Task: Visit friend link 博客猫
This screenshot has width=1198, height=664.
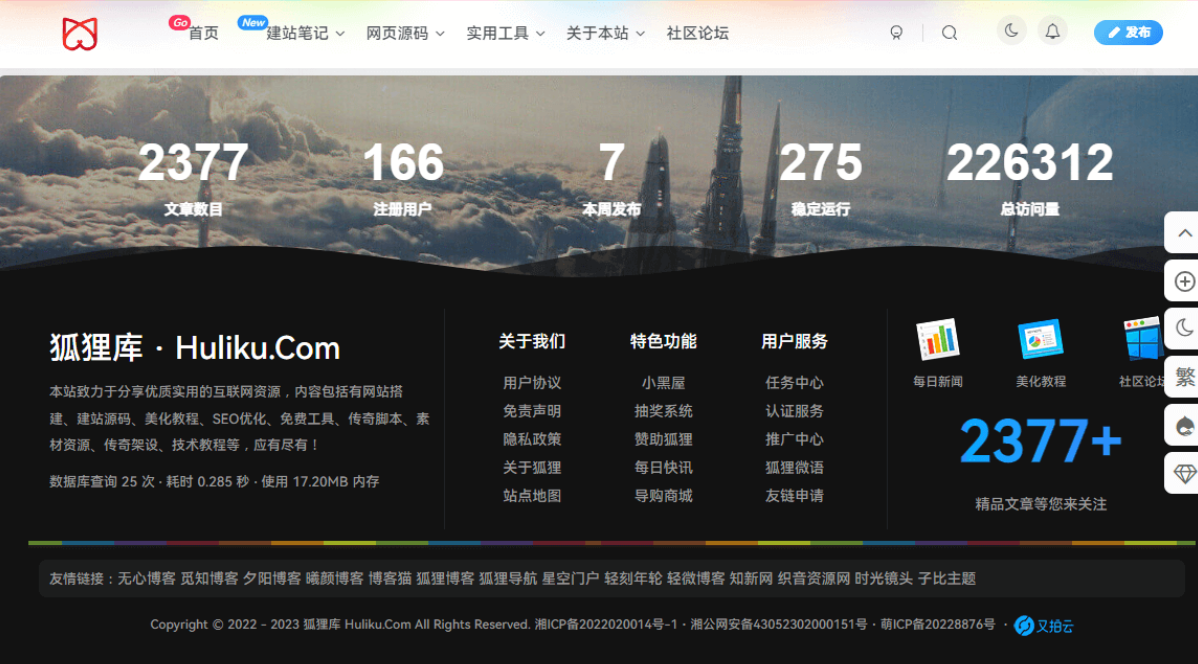Action: point(390,578)
